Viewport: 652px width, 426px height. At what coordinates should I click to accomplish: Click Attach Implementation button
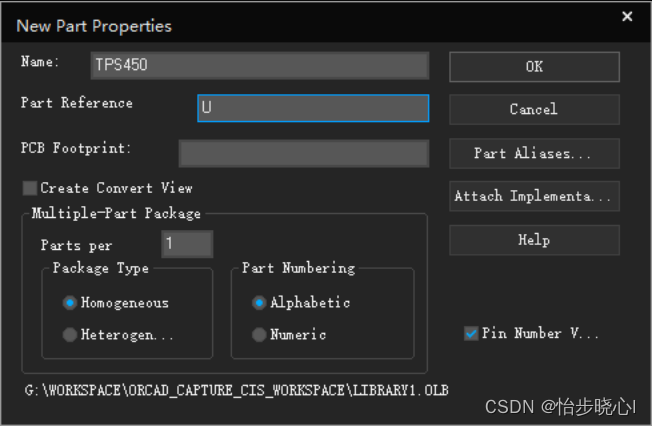[534, 196]
